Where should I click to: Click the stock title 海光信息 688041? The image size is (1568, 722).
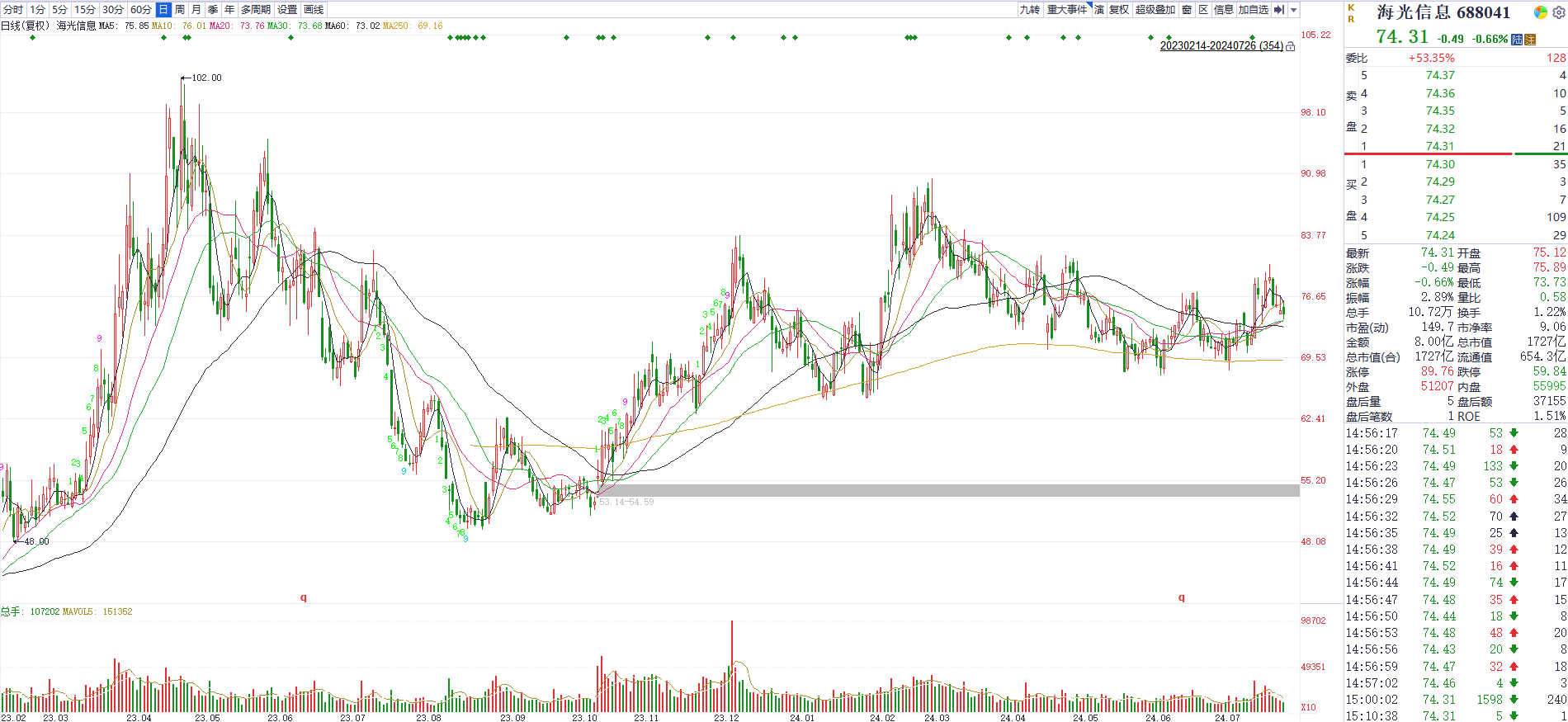(x=1443, y=12)
